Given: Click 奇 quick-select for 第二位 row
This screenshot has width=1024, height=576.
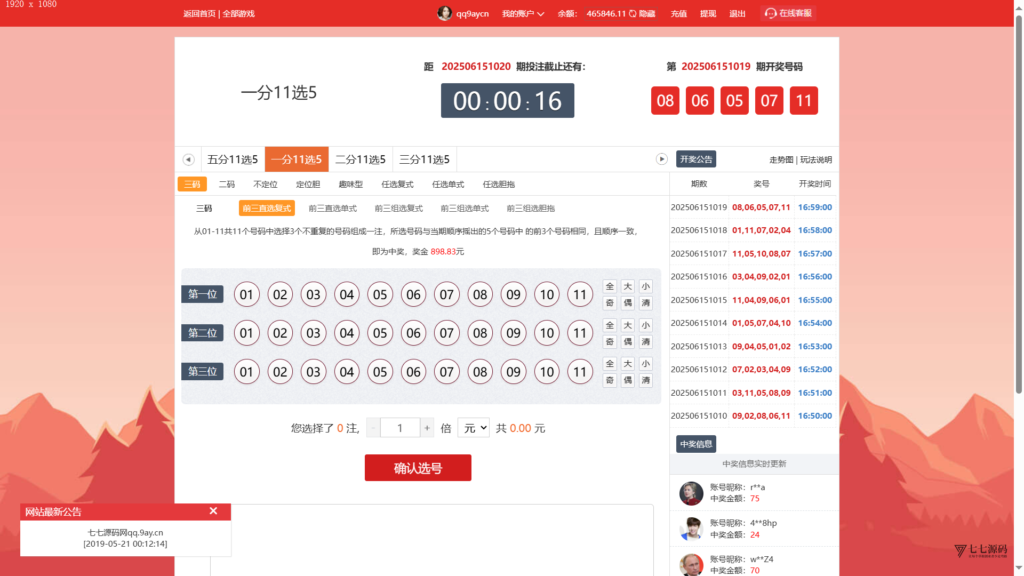Looking at the screenshot, I should tap(609, 342).
